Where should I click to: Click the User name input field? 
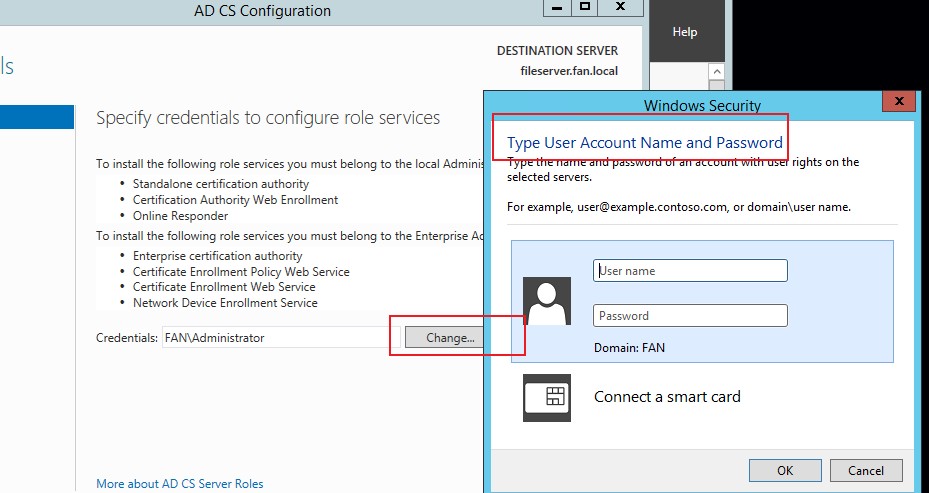[x=690, y=270]
